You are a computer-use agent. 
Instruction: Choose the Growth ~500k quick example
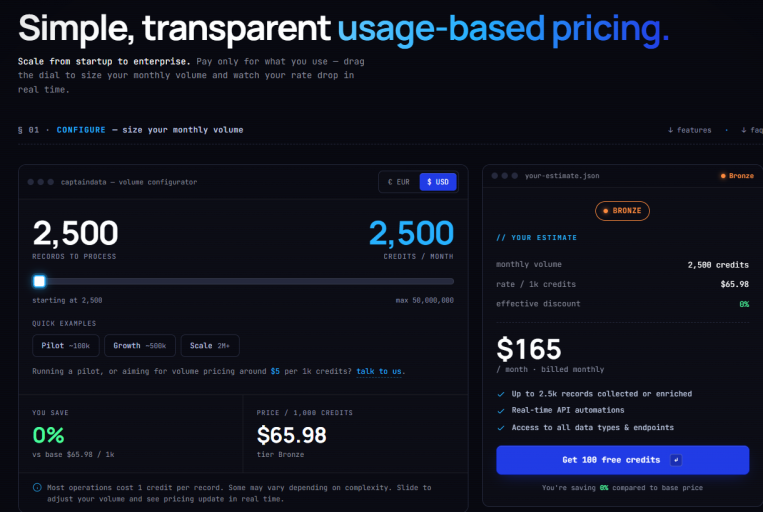pos(140,346)
